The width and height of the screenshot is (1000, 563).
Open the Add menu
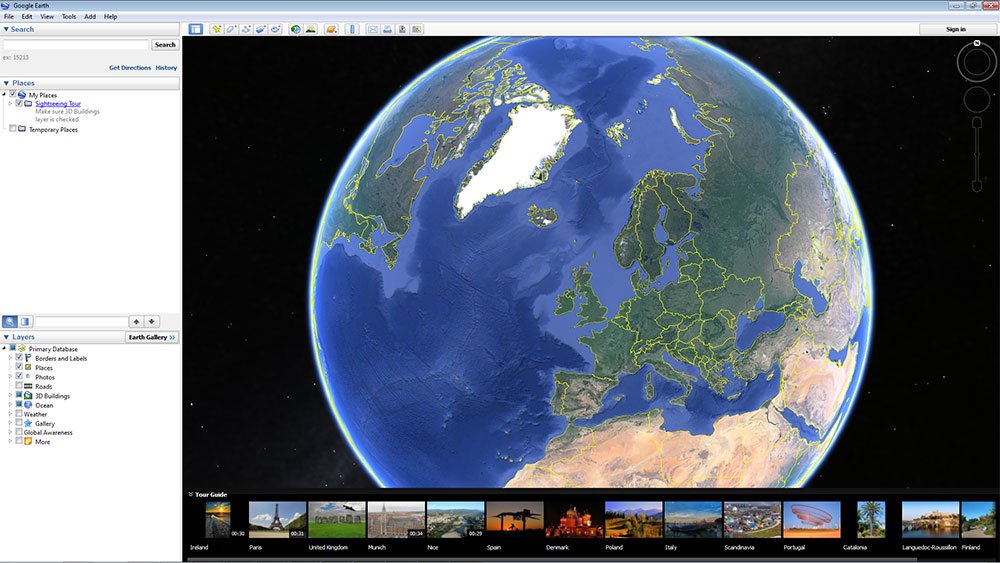(90, 17)
